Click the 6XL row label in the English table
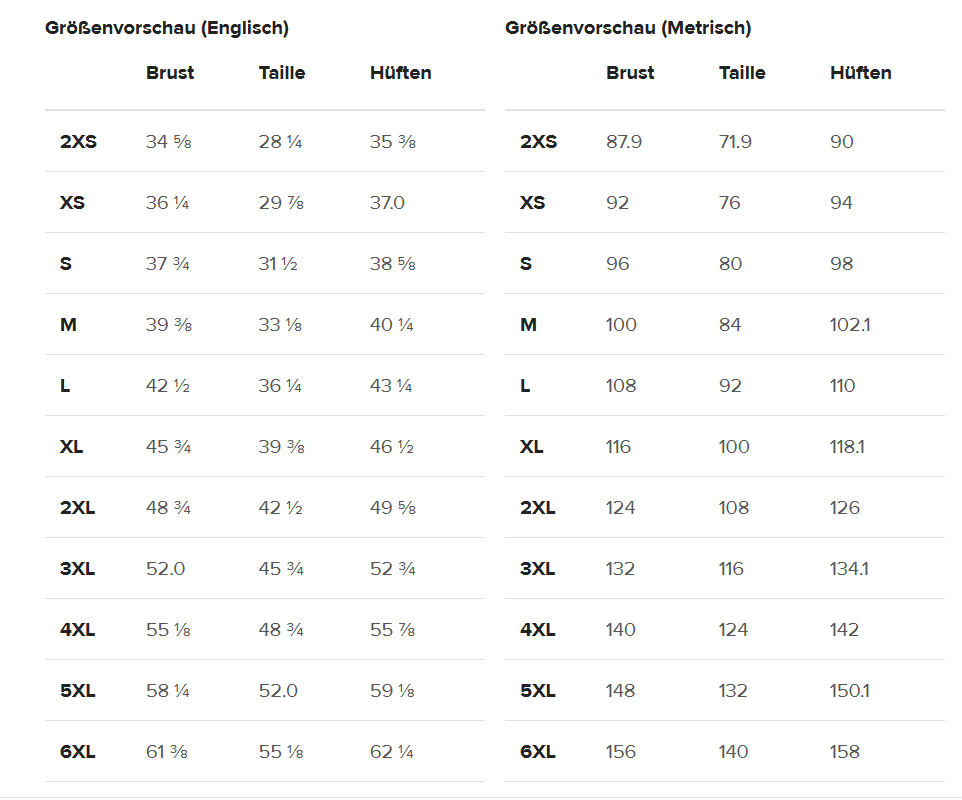This screenshot has height=800, width=962. pos(77,752)
